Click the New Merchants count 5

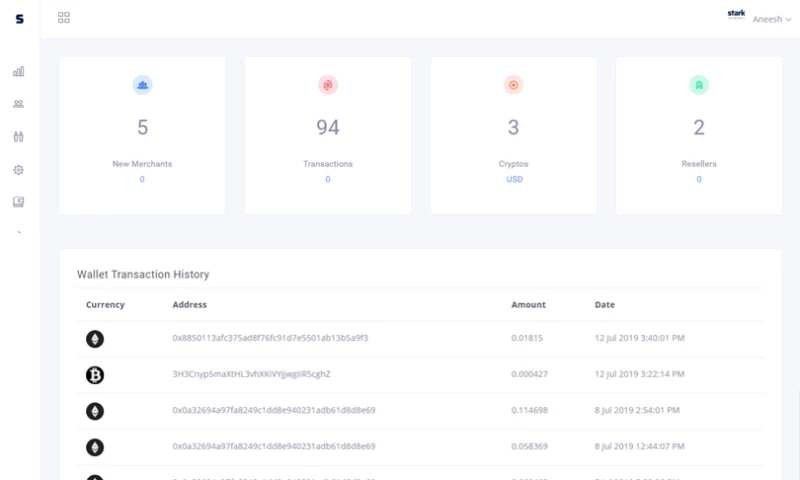pos(142,127)
